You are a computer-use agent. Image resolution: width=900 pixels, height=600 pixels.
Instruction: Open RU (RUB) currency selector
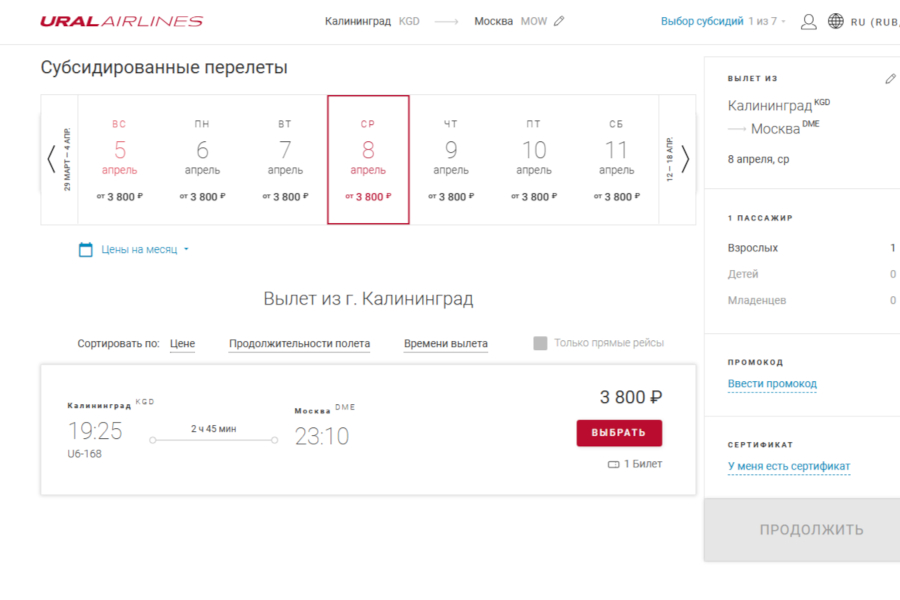(x=874, y=21)
